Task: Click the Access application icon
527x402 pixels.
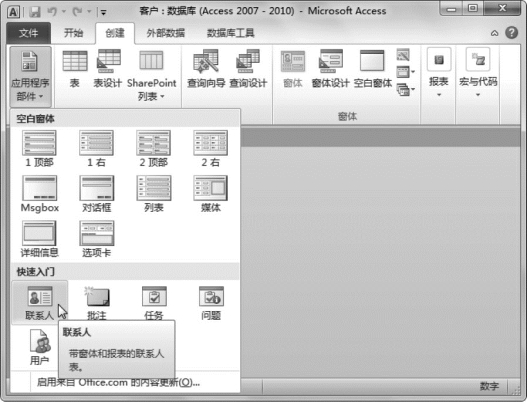Action: point(13,12)
